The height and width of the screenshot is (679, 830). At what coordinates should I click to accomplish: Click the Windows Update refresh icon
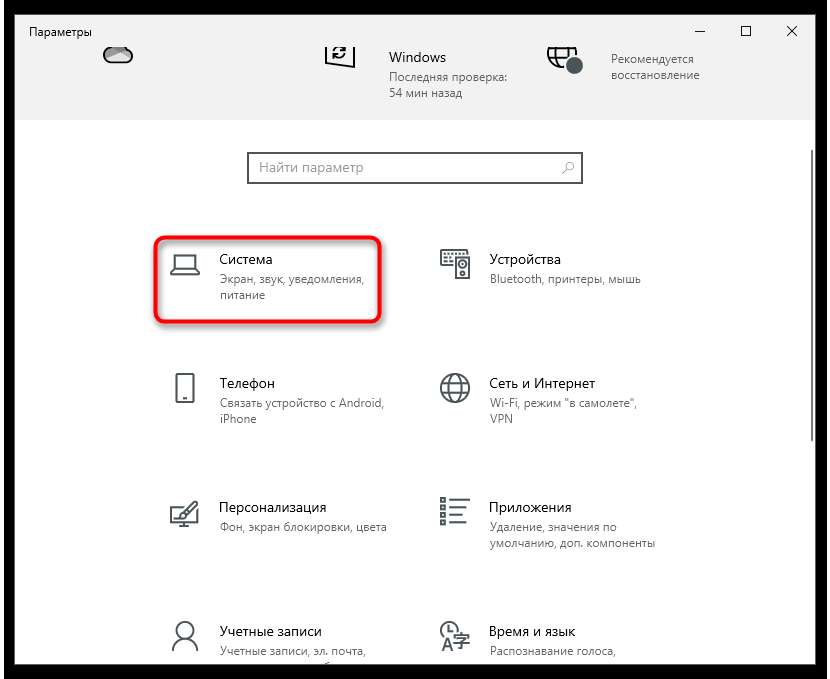coord(339,56)
